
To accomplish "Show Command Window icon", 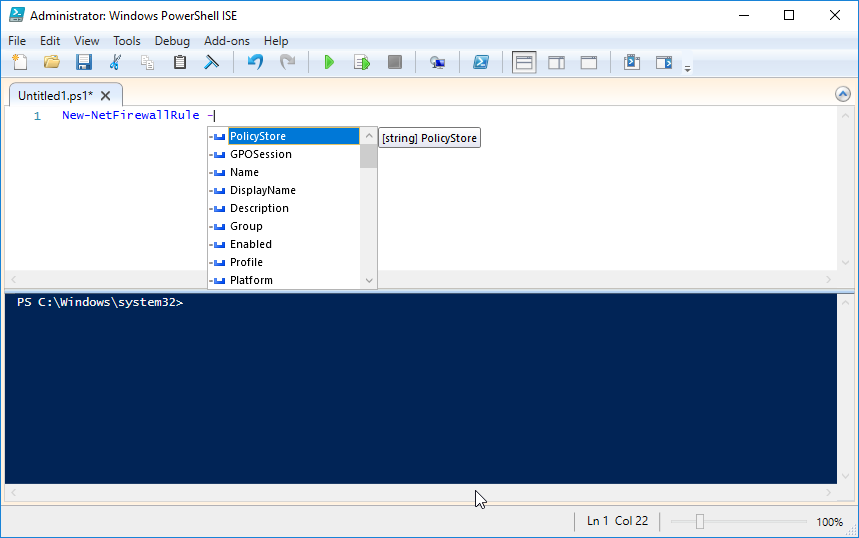I will pyautogui.click(x=632, y=62).
